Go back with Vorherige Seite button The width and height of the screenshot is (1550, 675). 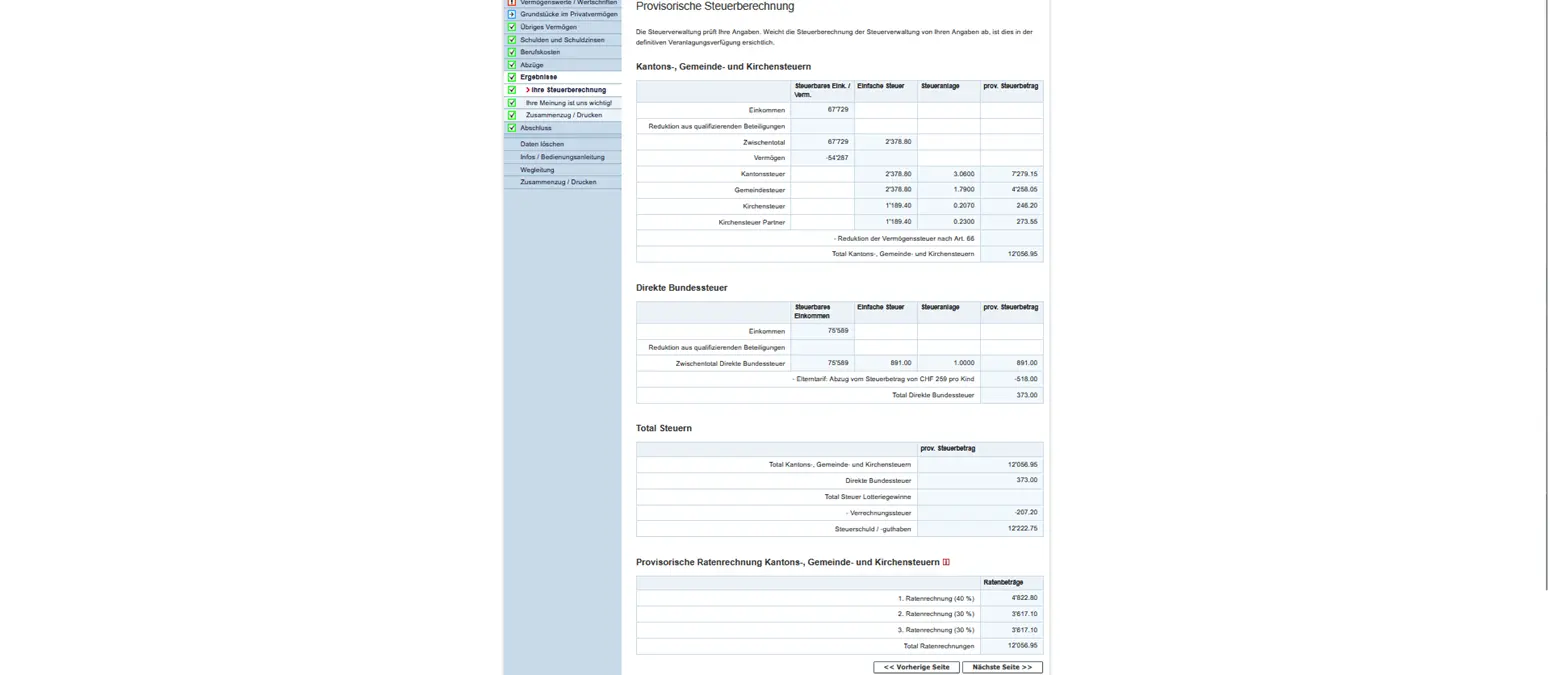916,667
